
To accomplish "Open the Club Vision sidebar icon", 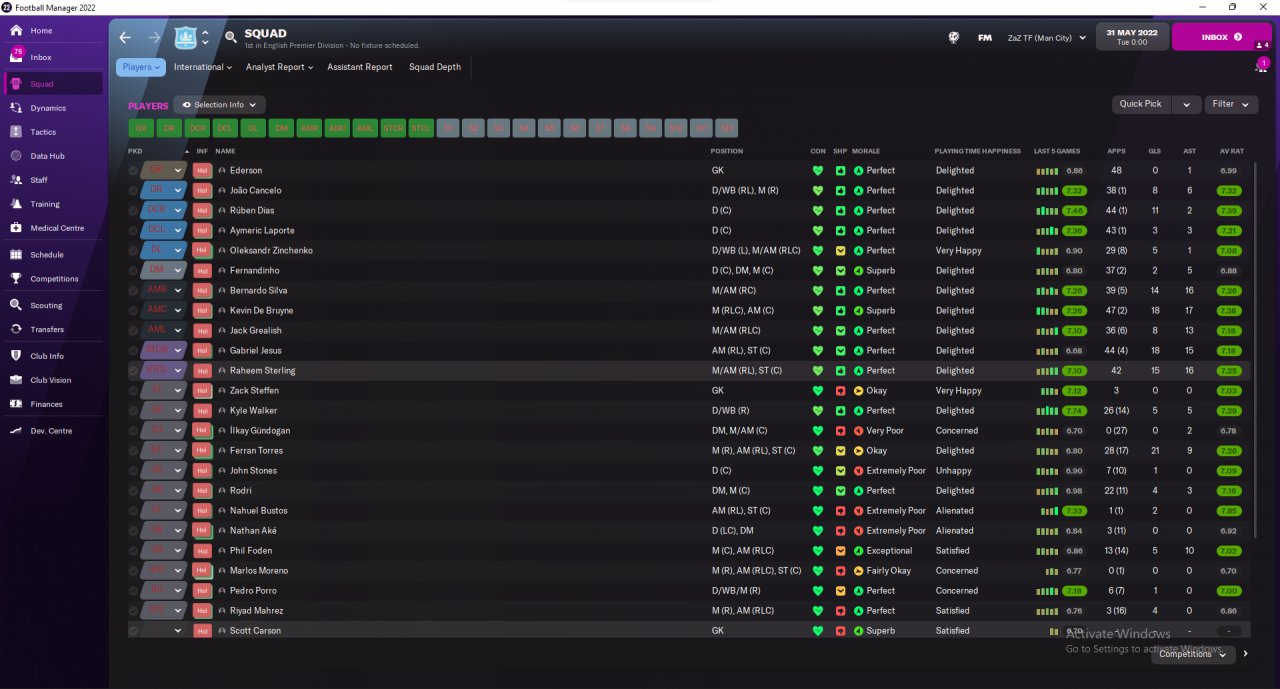I will coord(16,380).
